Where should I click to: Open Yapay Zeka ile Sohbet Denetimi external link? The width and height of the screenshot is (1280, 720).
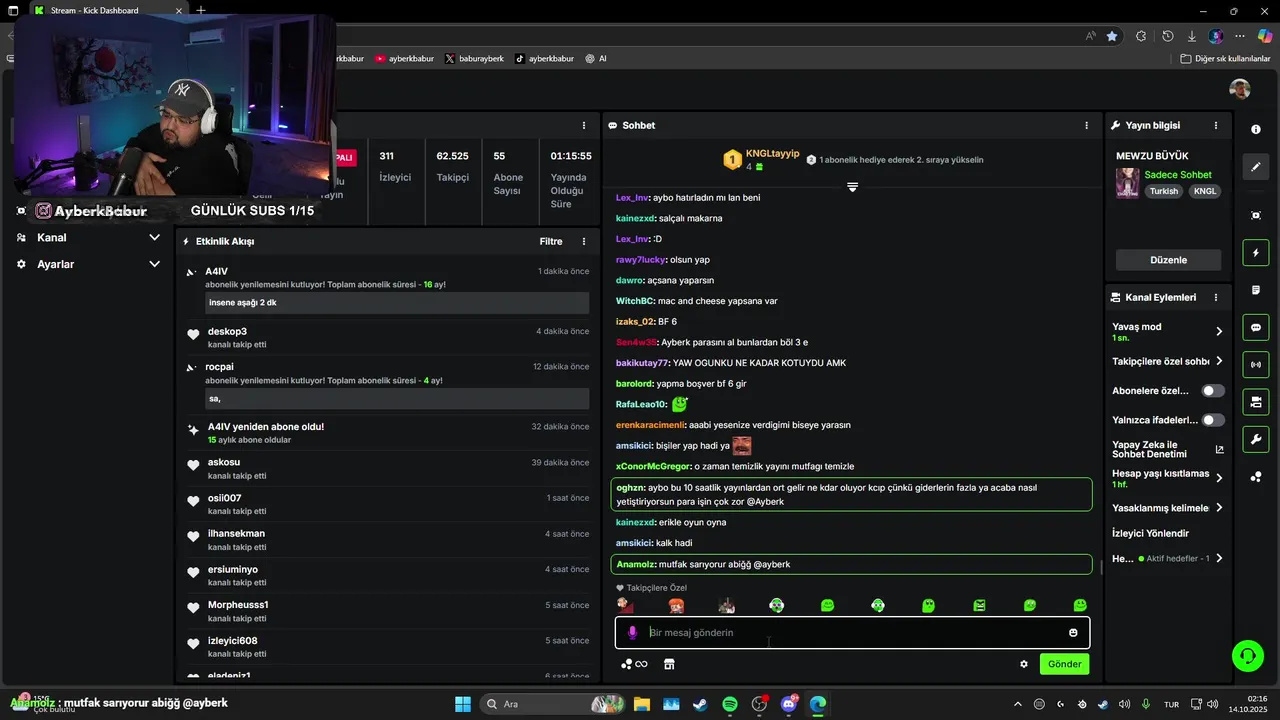(1219, 450)
